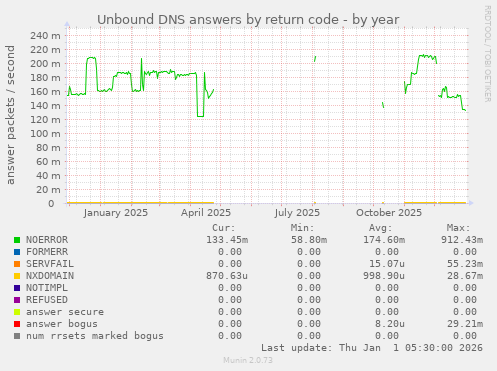The width and height of the screenshot is (497, 371).
Task: Click the NOERROR green legend swatch
Action: 17,240
